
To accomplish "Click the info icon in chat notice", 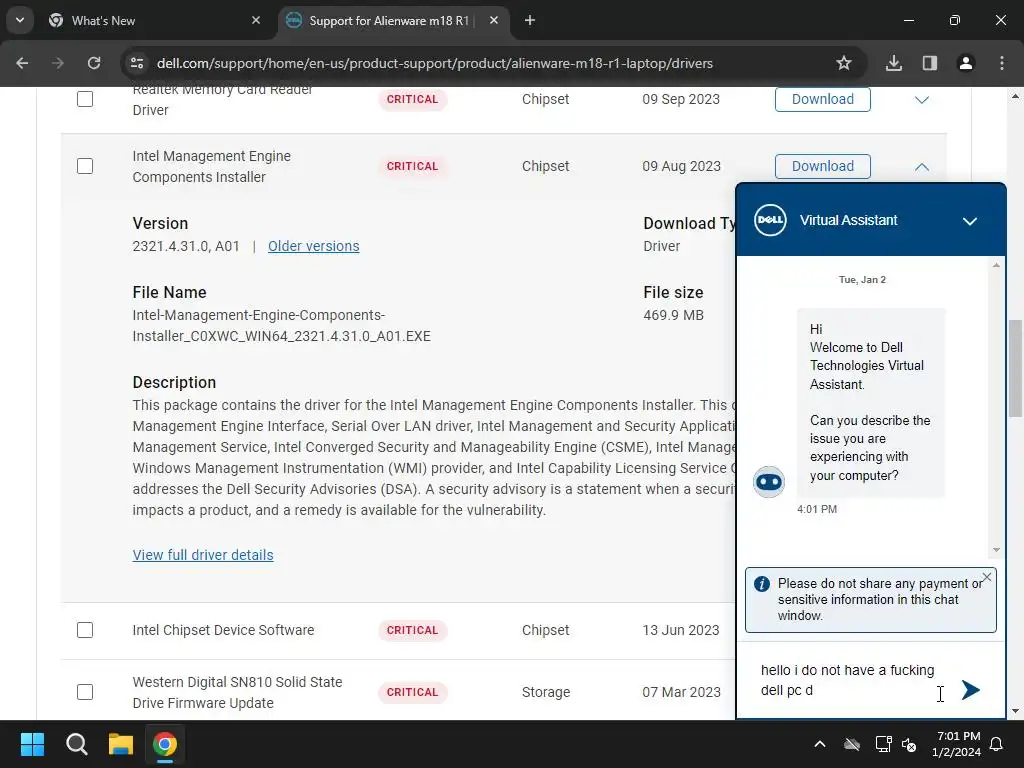I will (x=761, y=584).
